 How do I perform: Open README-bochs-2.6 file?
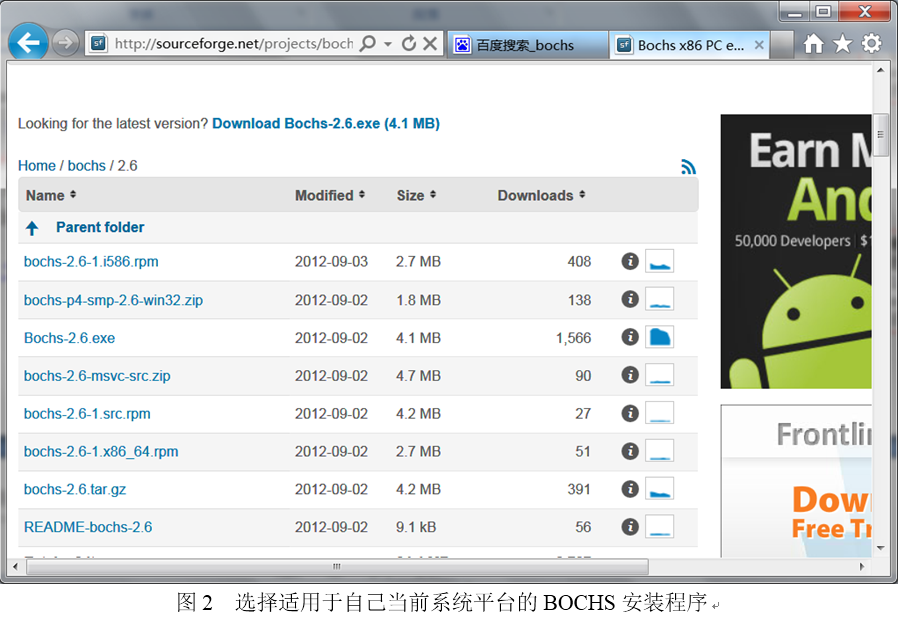88,528
